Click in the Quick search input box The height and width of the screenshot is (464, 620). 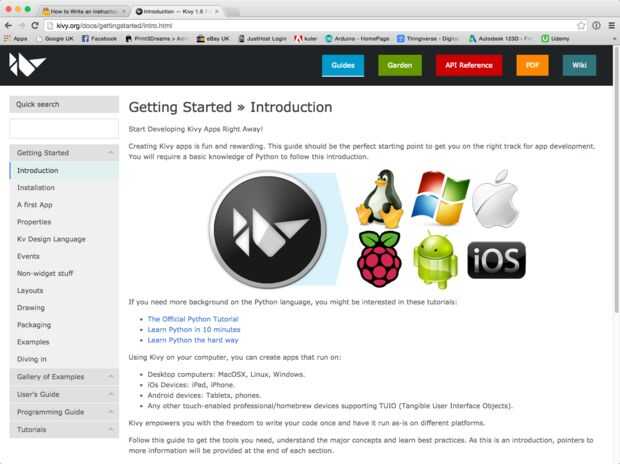(64, 129)
